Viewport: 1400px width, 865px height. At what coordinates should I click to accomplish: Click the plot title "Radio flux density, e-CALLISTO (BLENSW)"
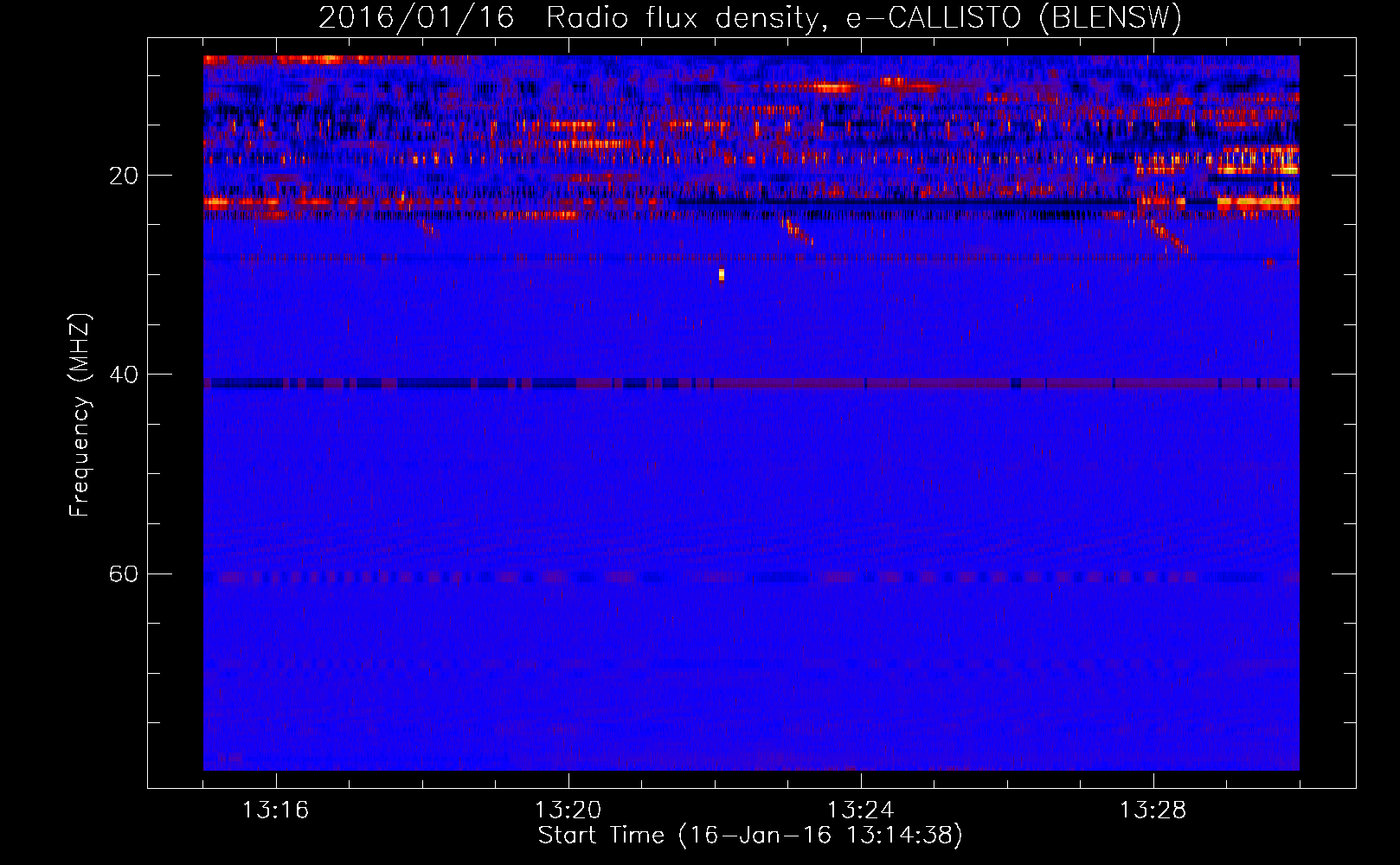click(864, 17)
